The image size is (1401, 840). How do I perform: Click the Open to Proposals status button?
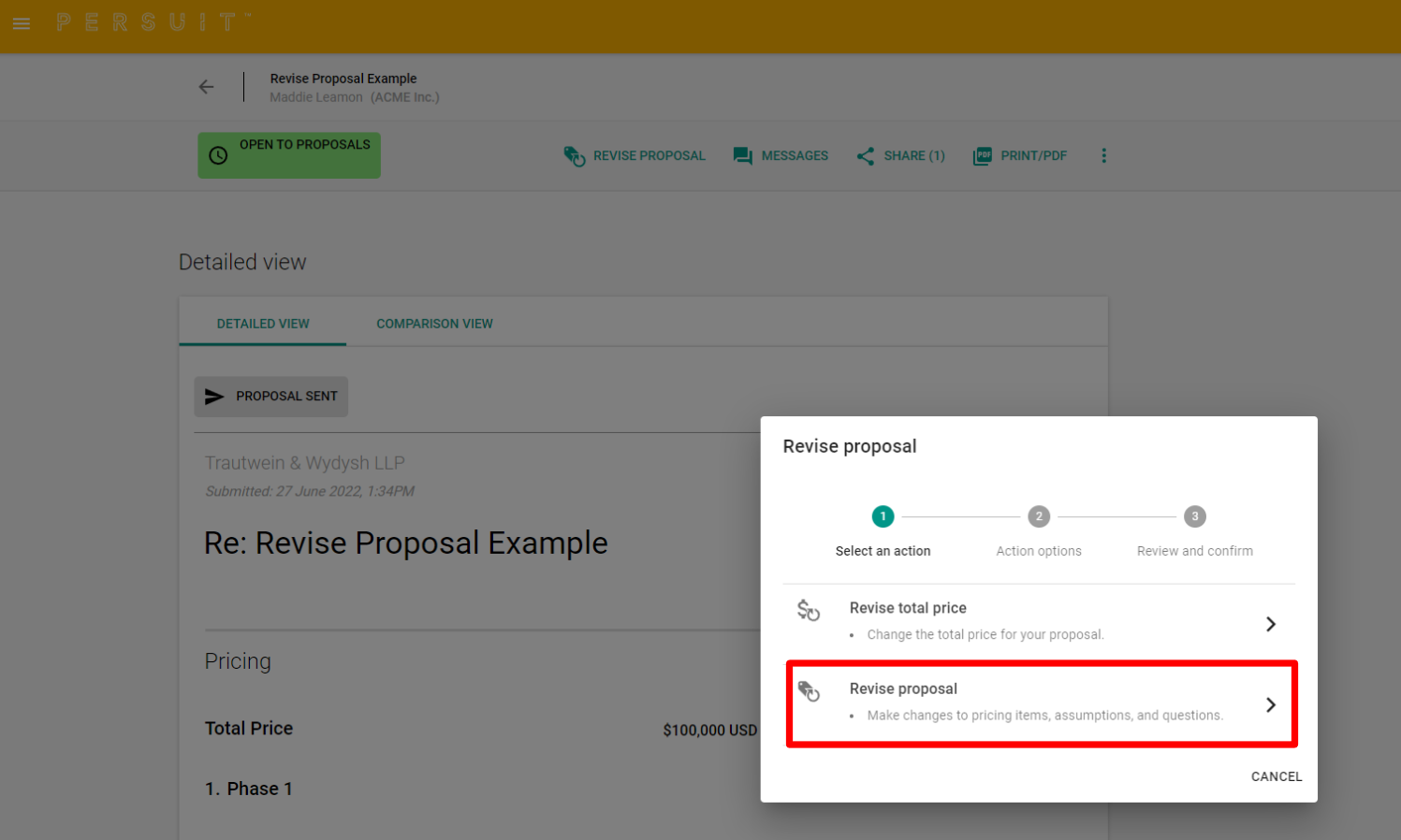pos(289,155)
